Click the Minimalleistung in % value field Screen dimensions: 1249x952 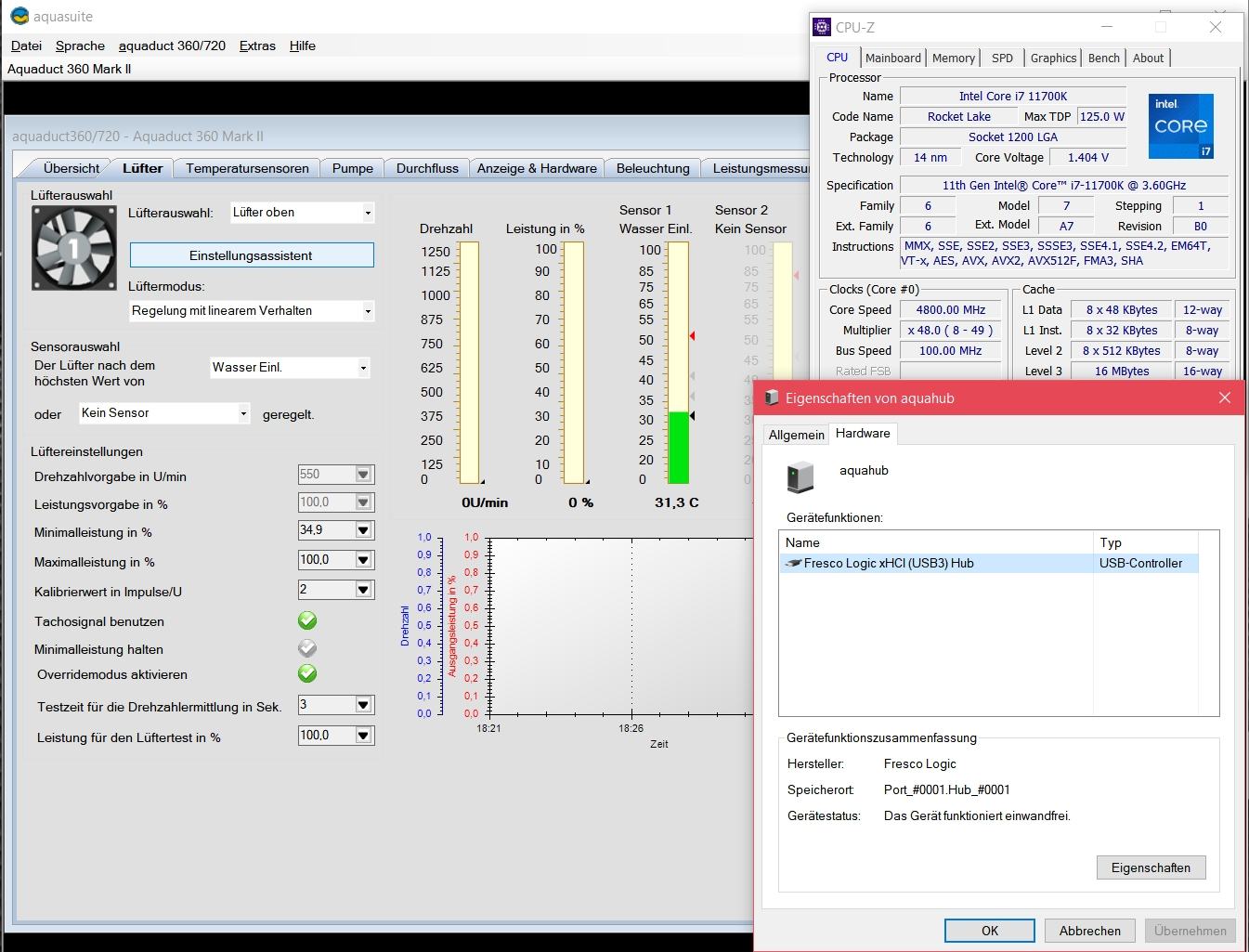(x=326, y=530)
